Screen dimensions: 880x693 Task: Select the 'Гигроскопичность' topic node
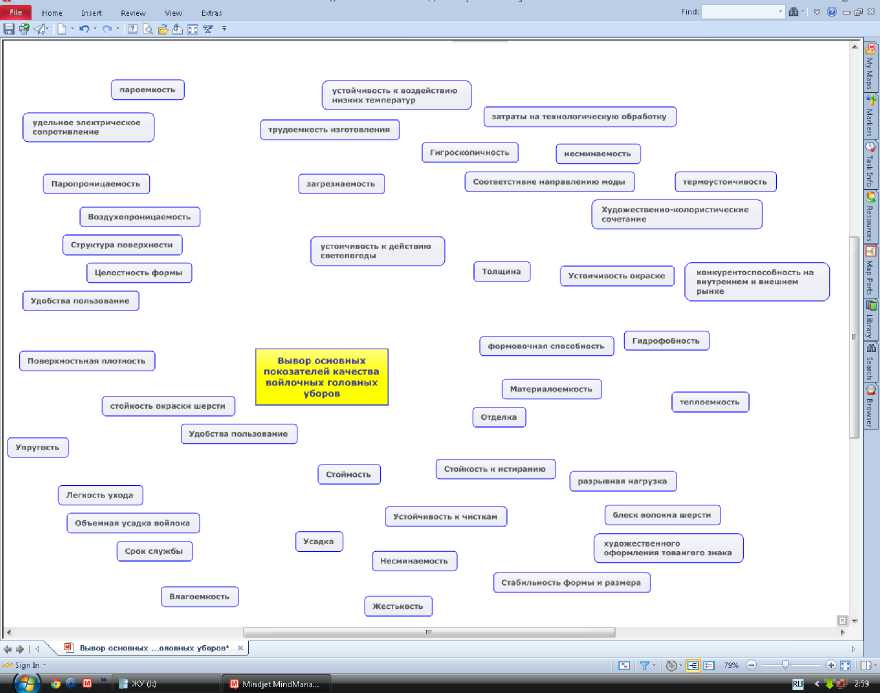point(470,153)
